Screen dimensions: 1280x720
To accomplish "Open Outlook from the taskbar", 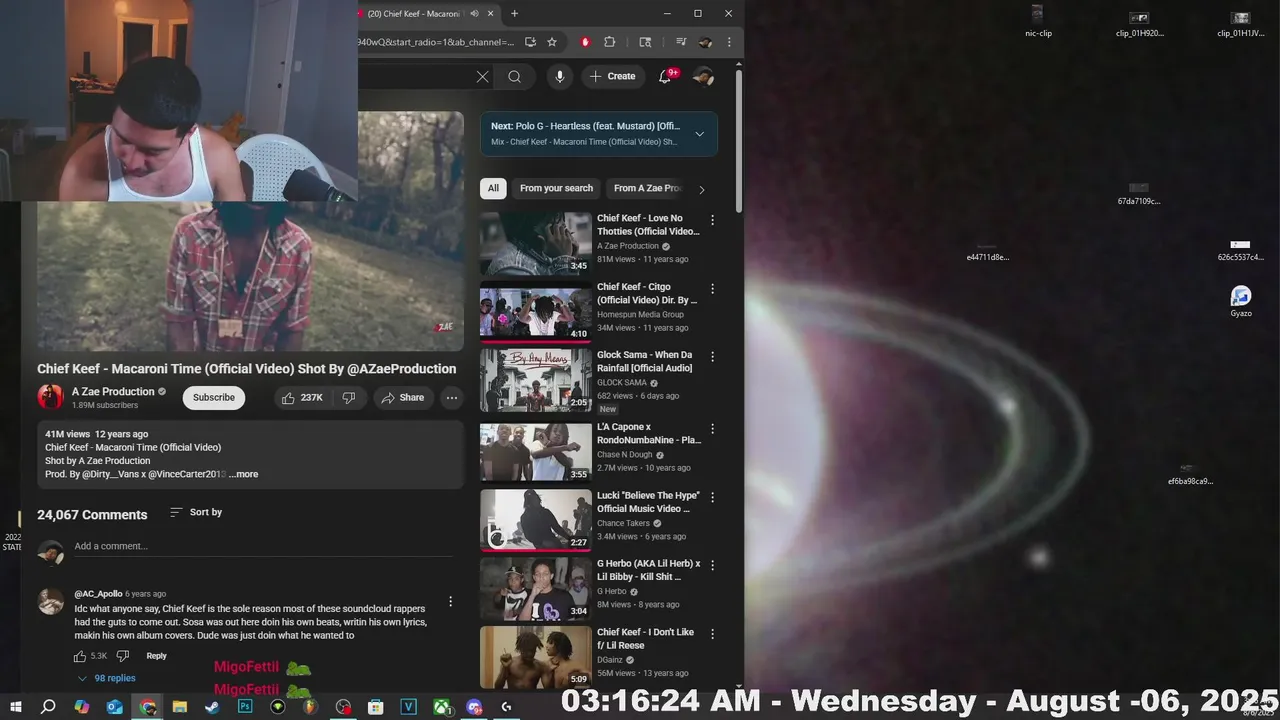I will point(114,707).
